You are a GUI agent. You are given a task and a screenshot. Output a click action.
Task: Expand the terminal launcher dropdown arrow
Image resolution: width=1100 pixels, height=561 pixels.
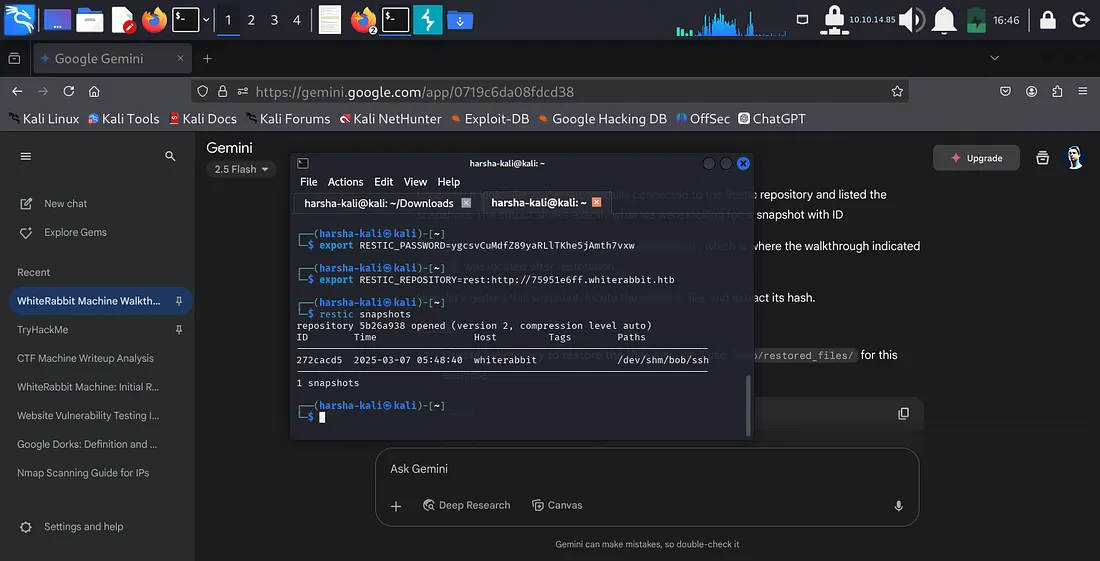(206, 20)
